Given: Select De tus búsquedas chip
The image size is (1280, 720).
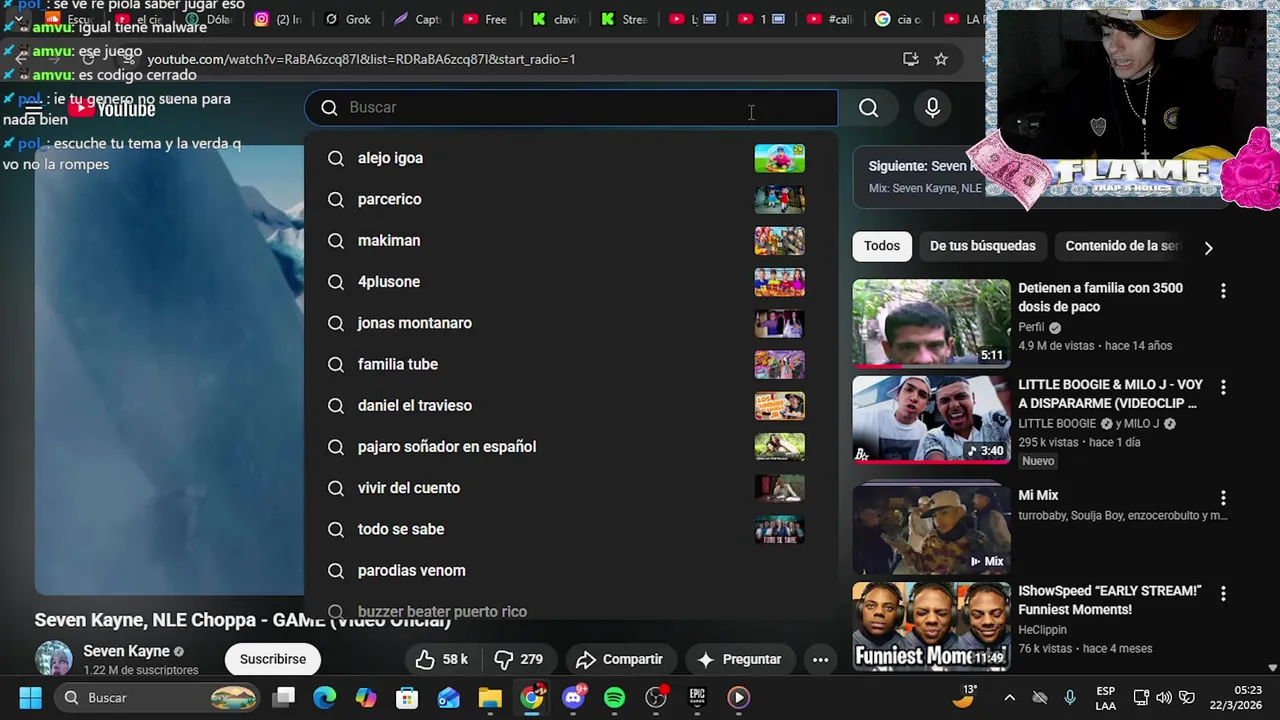Looking at the screenshot, I should [982, 246].
